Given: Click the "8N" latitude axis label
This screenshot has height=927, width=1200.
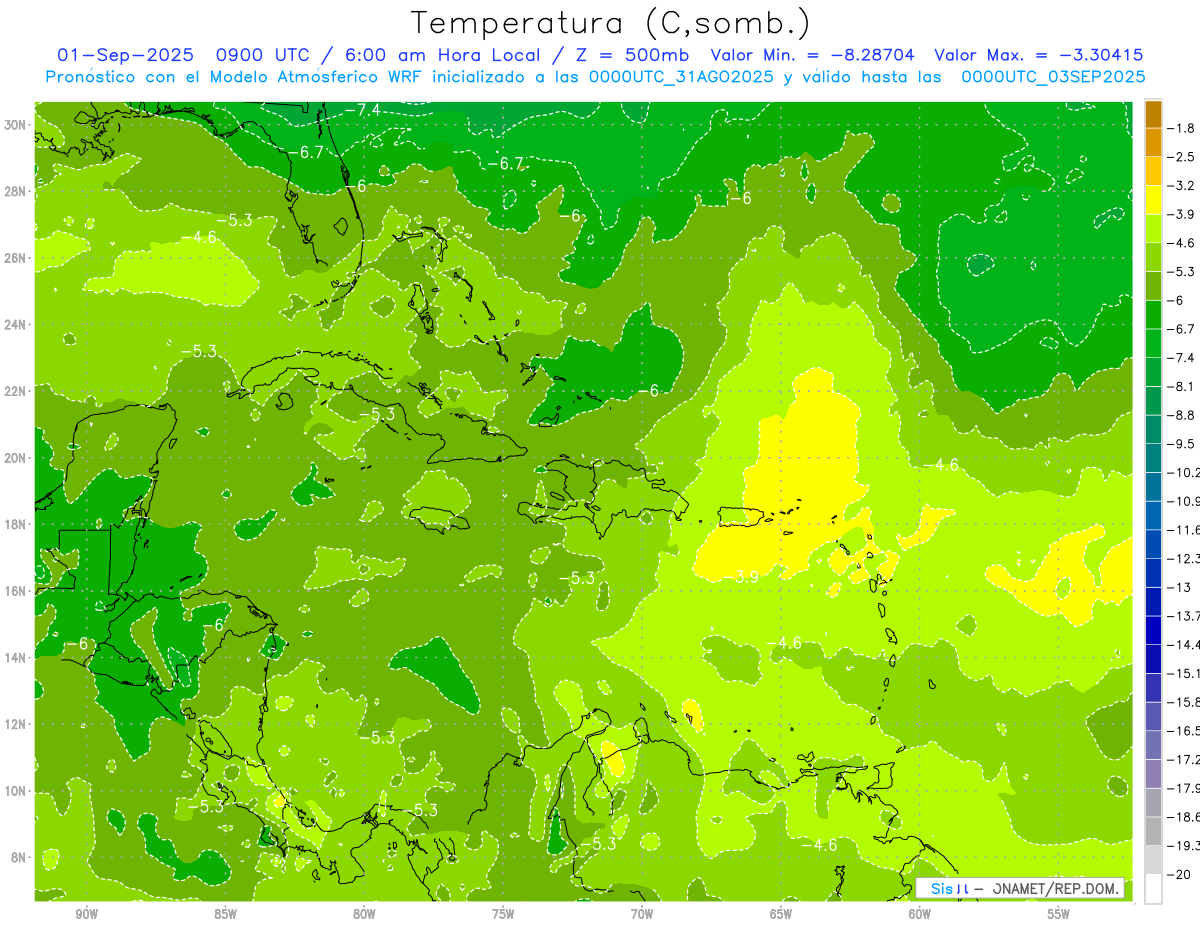Looking at the screenshot, I should point(20,857).
